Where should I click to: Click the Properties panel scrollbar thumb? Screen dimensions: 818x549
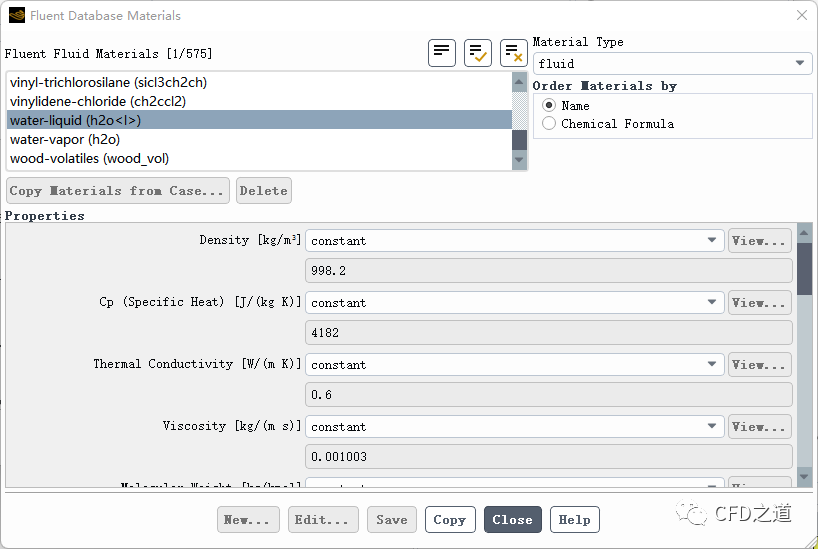pyautogui.click(x=804, y=269)
